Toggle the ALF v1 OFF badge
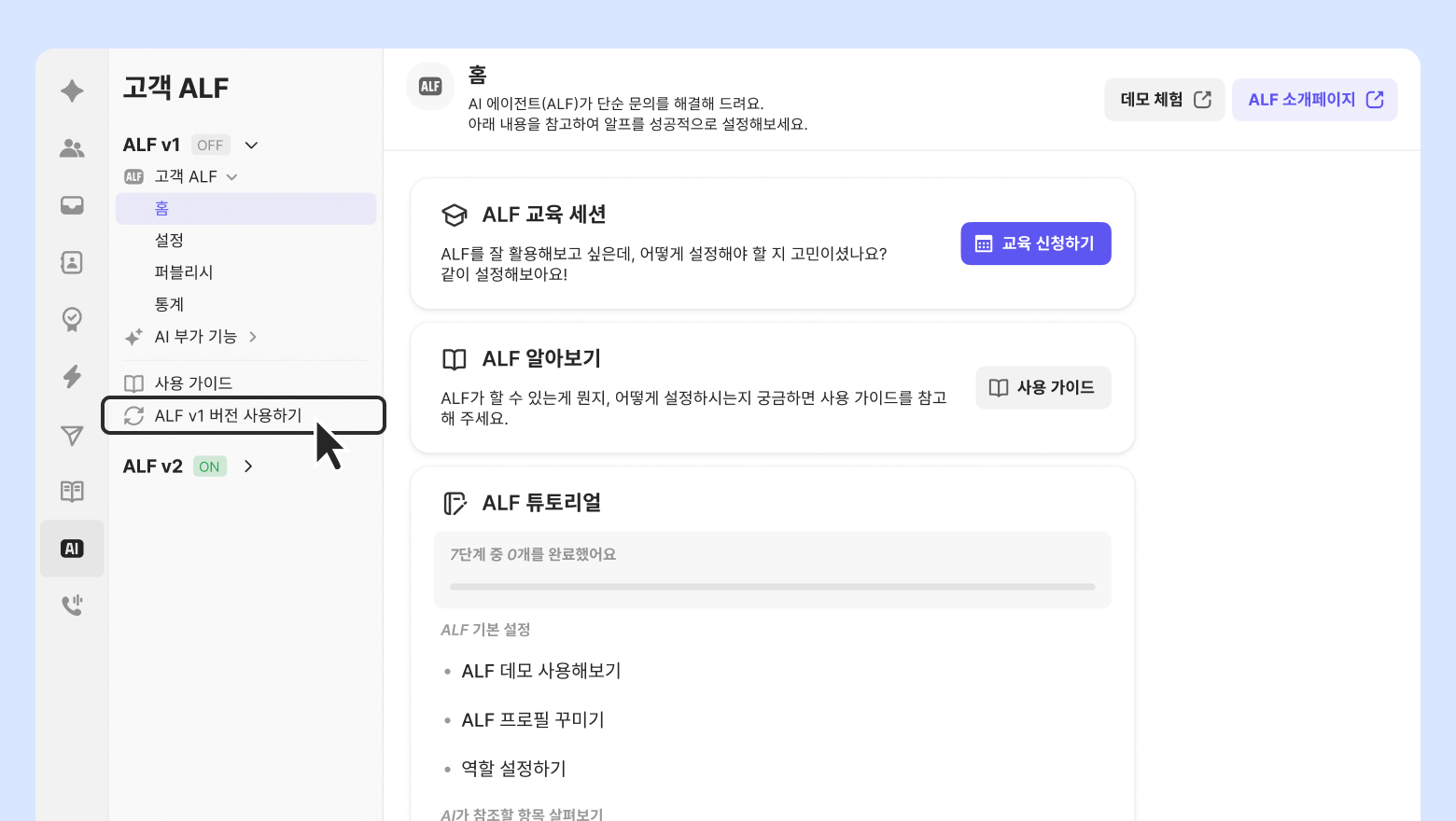The image size is (1456, 821). point(211,145)
